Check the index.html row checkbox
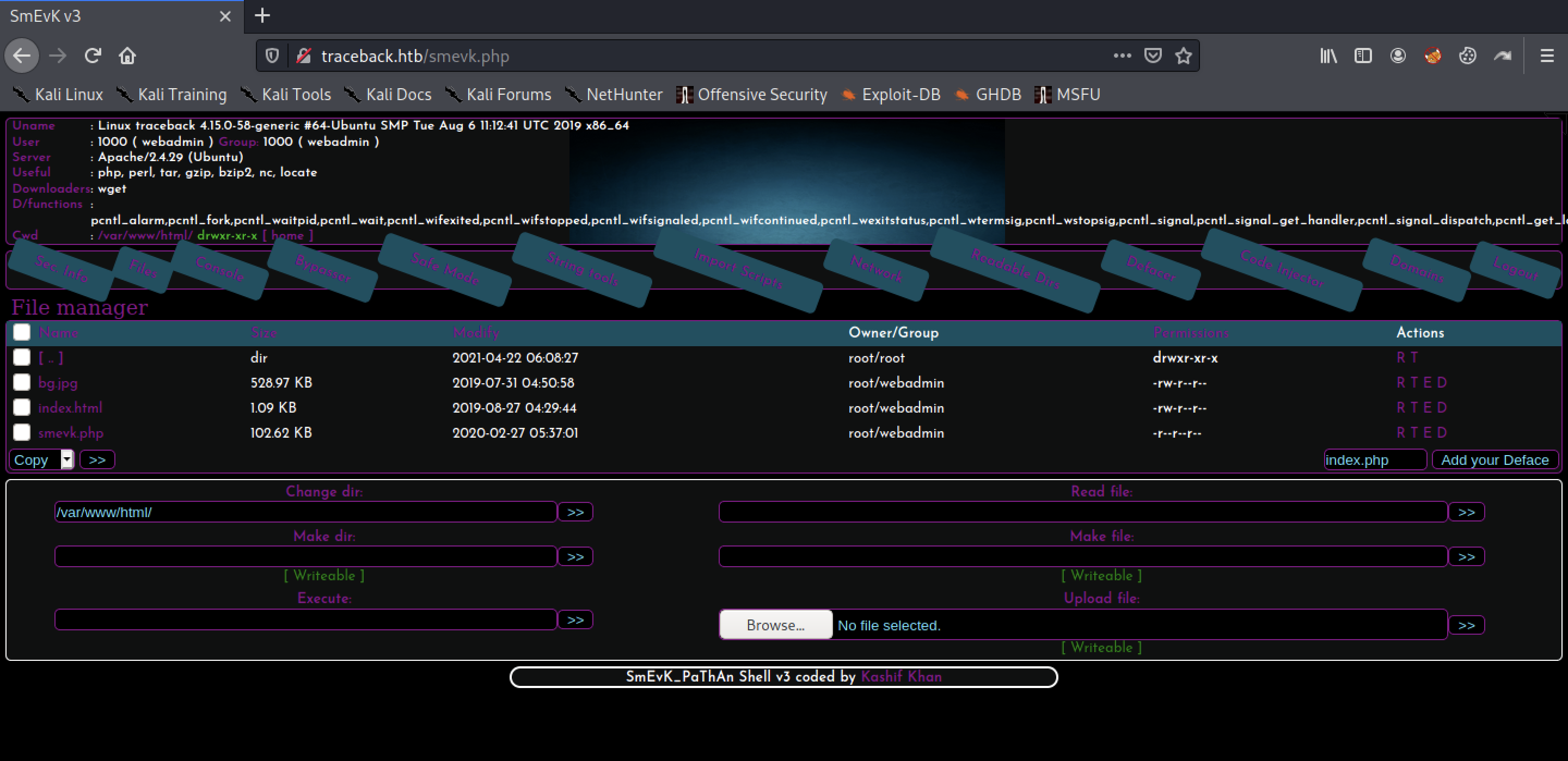1568x761 pixels. coord(22,407)
